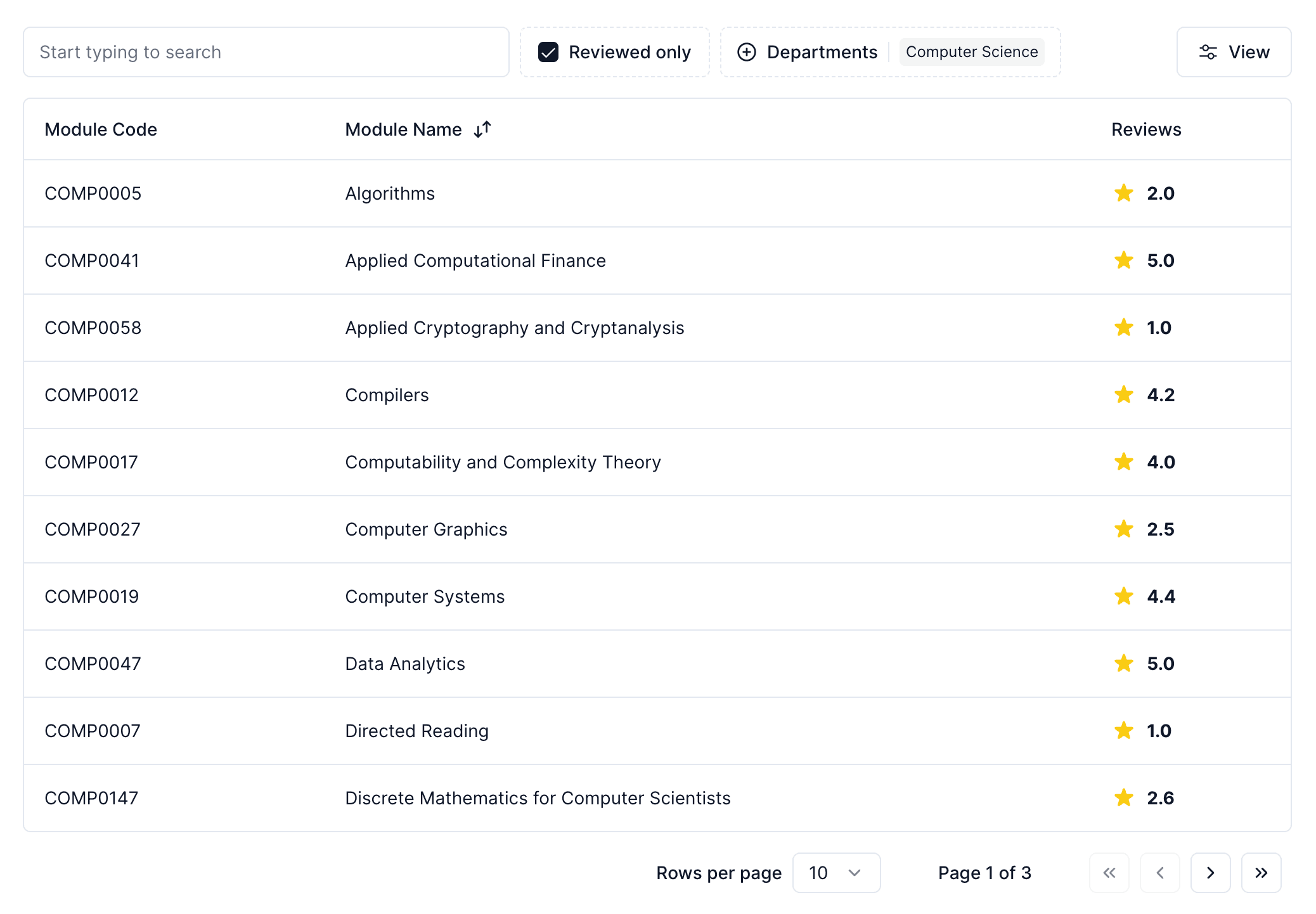1316x914 pixels.
Task: Click the Departments plus circle icon
Action: pyautogui.click(x=747, y=52)
